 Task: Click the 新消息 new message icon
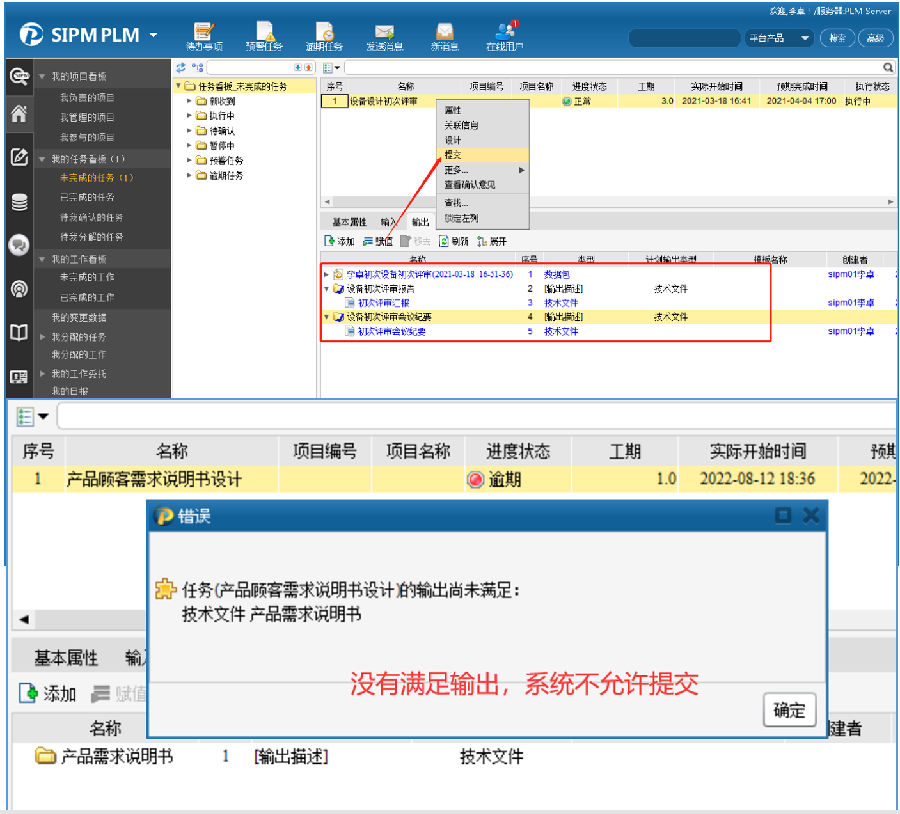tap(444, 36)
